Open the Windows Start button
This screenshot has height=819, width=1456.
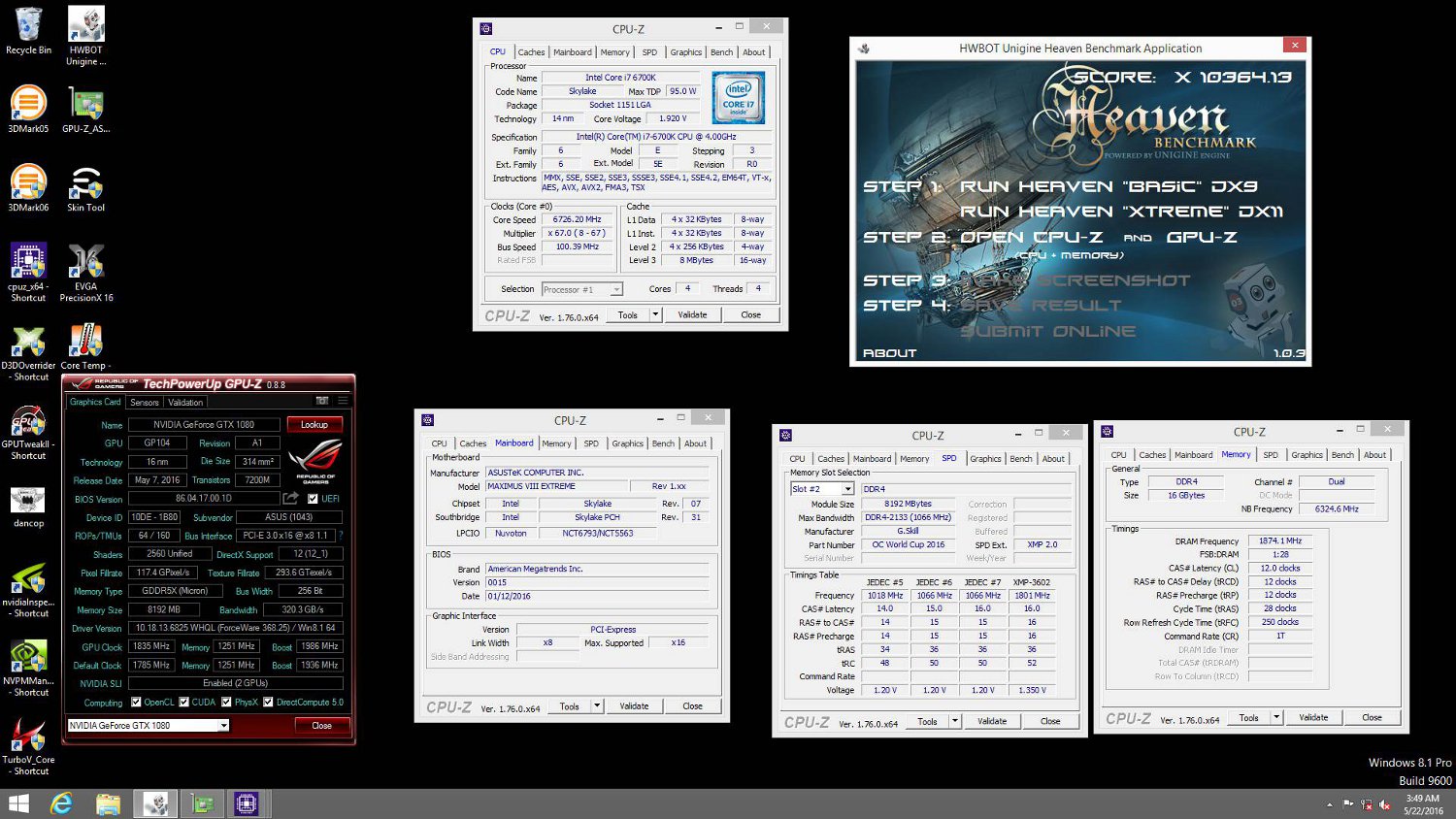(x=18, y=803)
